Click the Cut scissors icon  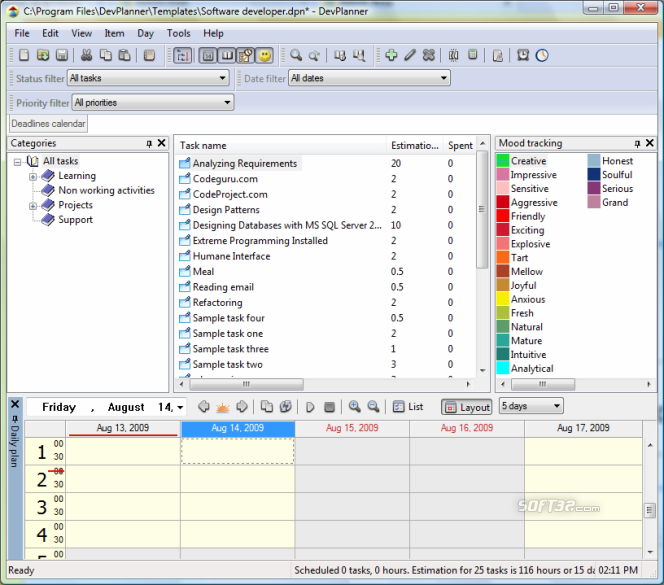(x=86, y=55)
